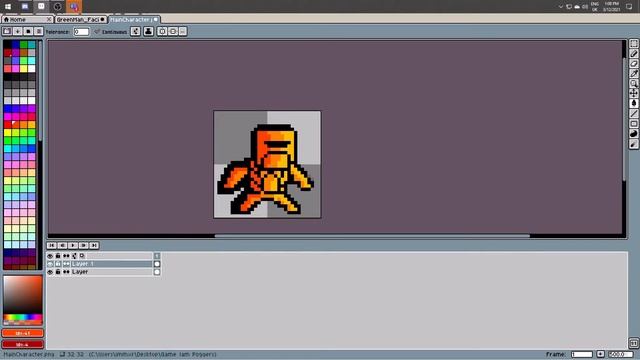Lock the bottom Layer using its padlock
This screenshot has width=640, height=360.
(x=58, y=272)
